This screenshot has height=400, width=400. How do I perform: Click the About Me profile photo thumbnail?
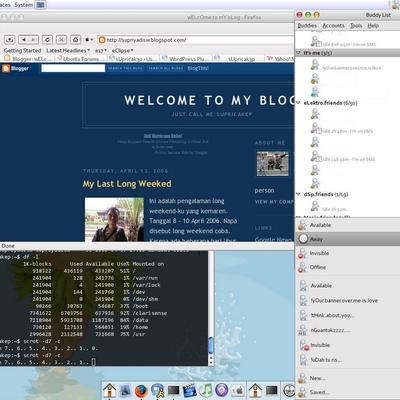pos(272,164)
